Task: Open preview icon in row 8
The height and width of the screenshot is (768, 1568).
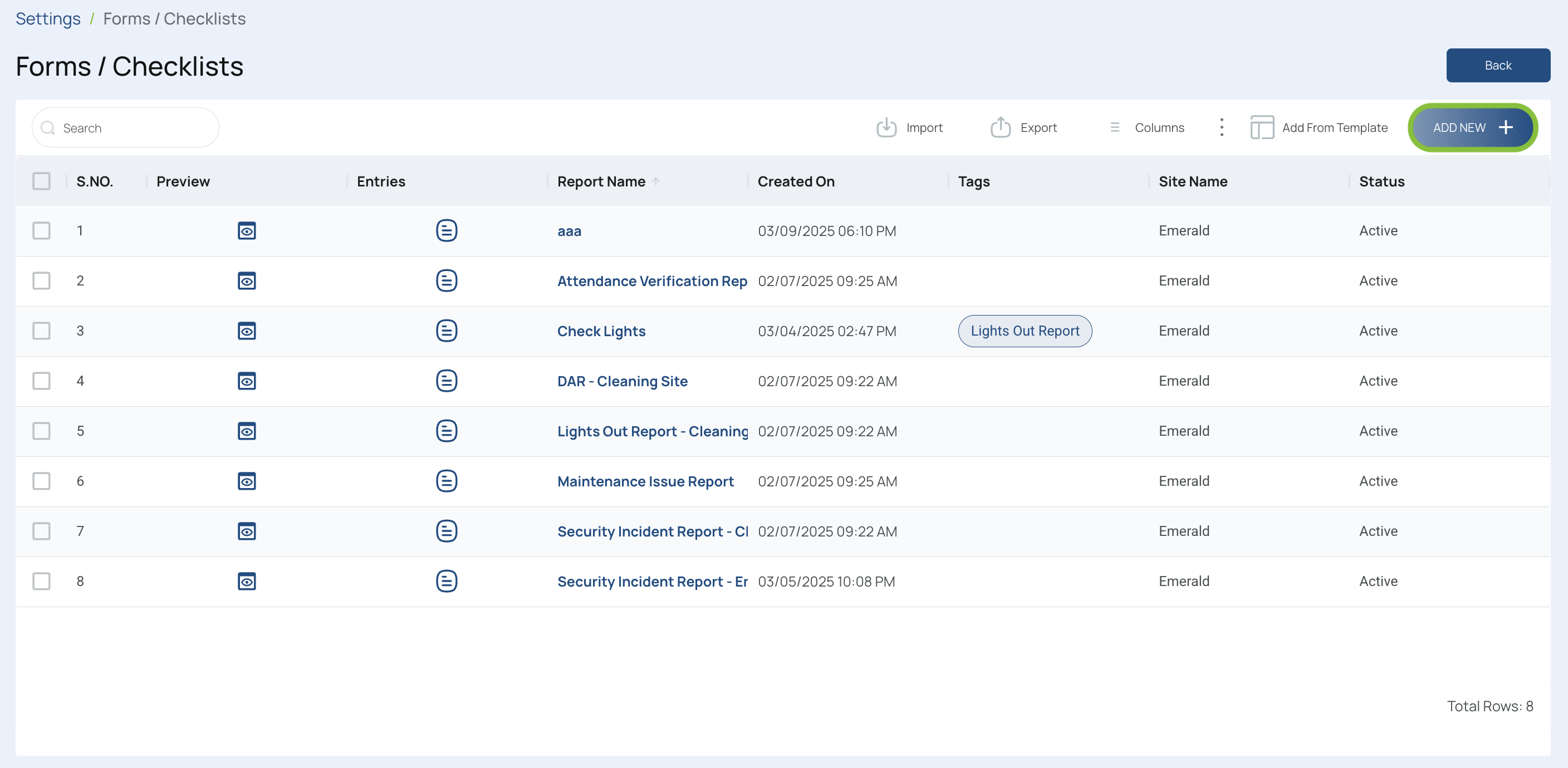Action: [x=247, y=581]
